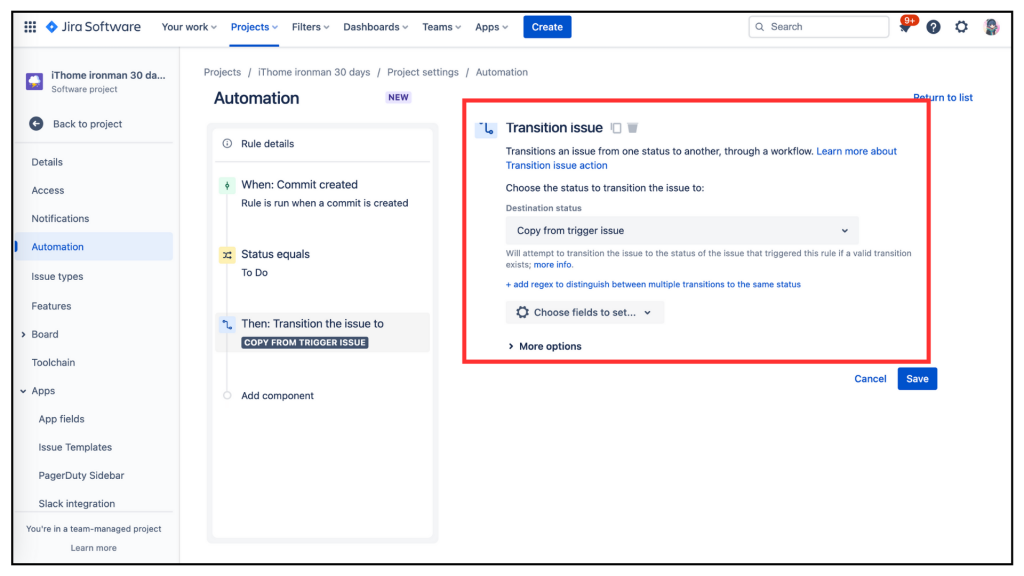Select the When: Commit created component

point(322,193)
